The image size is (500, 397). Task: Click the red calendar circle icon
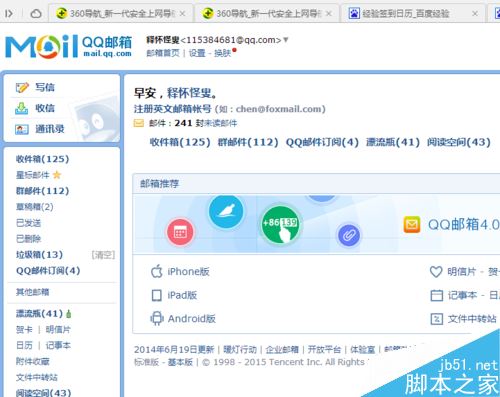pos(180,232)
